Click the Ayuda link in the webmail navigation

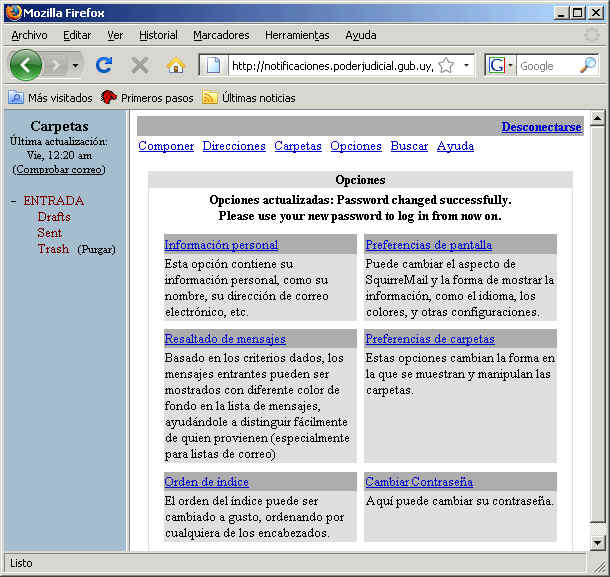pyautogui.click(x=455, y=146)
